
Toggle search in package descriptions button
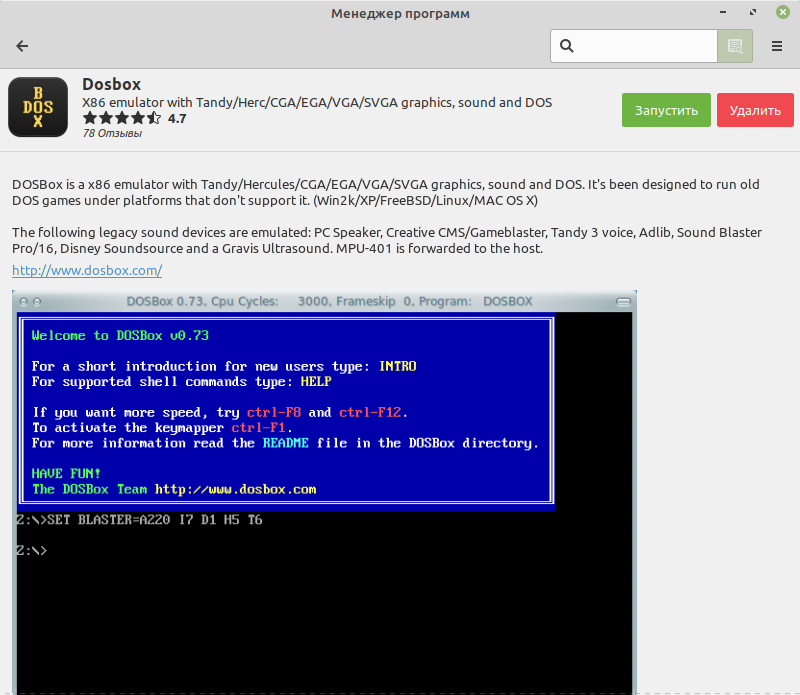[735, 46]
